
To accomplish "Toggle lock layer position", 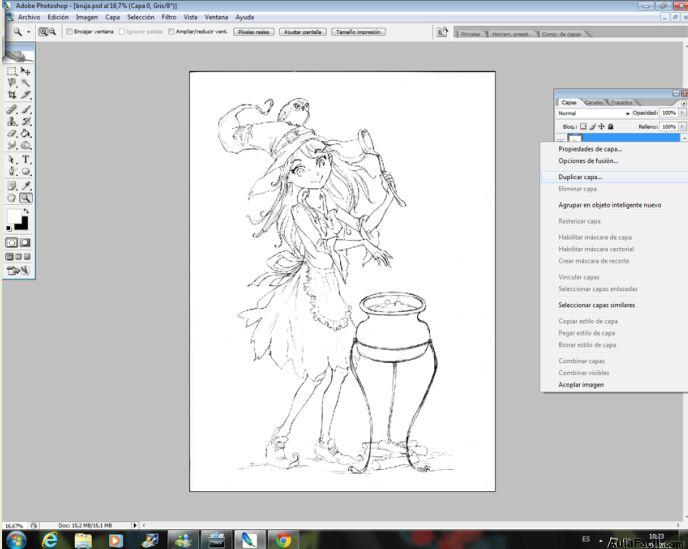I will pyautogui.click(x=601, y=126).
